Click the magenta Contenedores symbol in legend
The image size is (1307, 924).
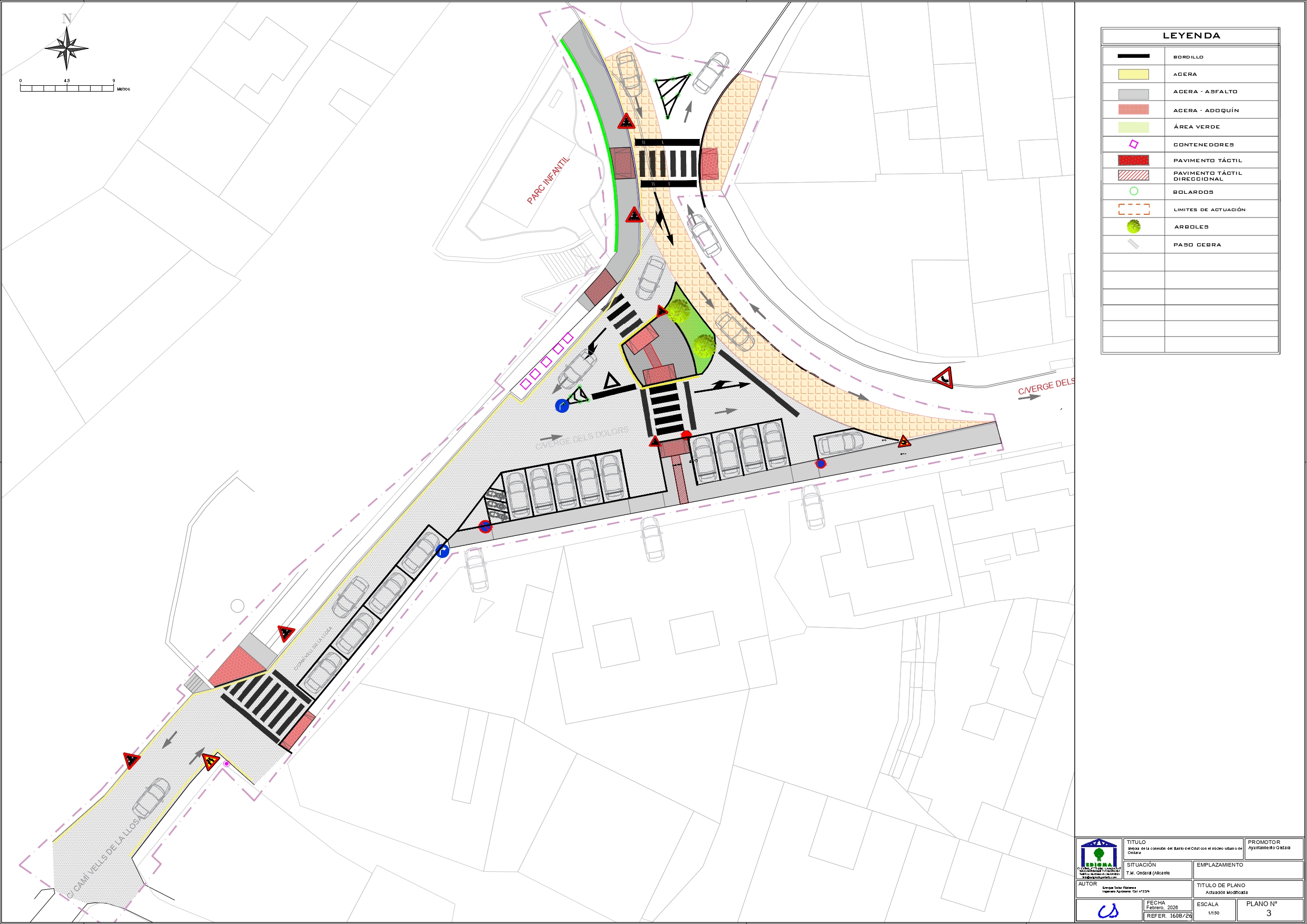(1133, 145)
